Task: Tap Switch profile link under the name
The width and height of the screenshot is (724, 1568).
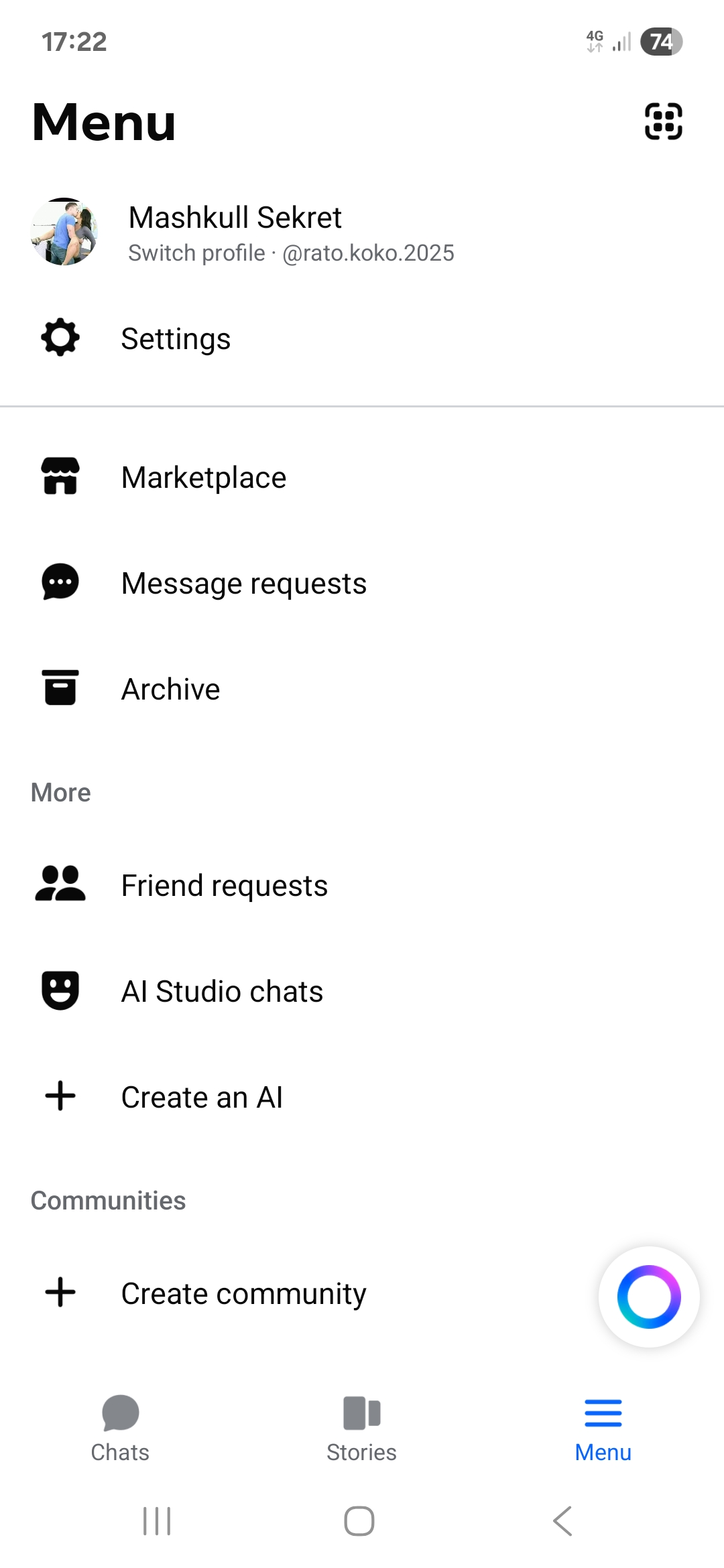Action: (196, 253)
